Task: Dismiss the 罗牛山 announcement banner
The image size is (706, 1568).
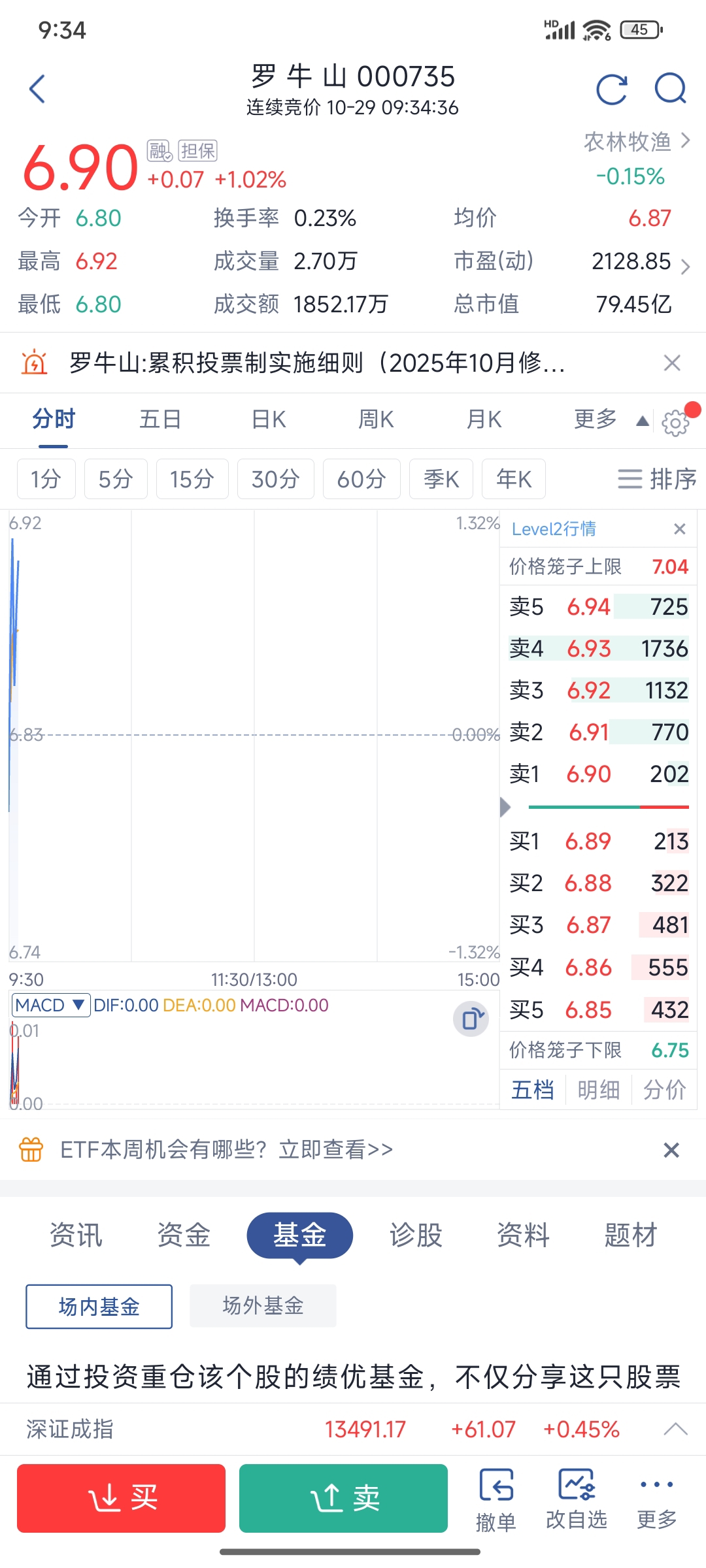Action: tap(672, 363)
